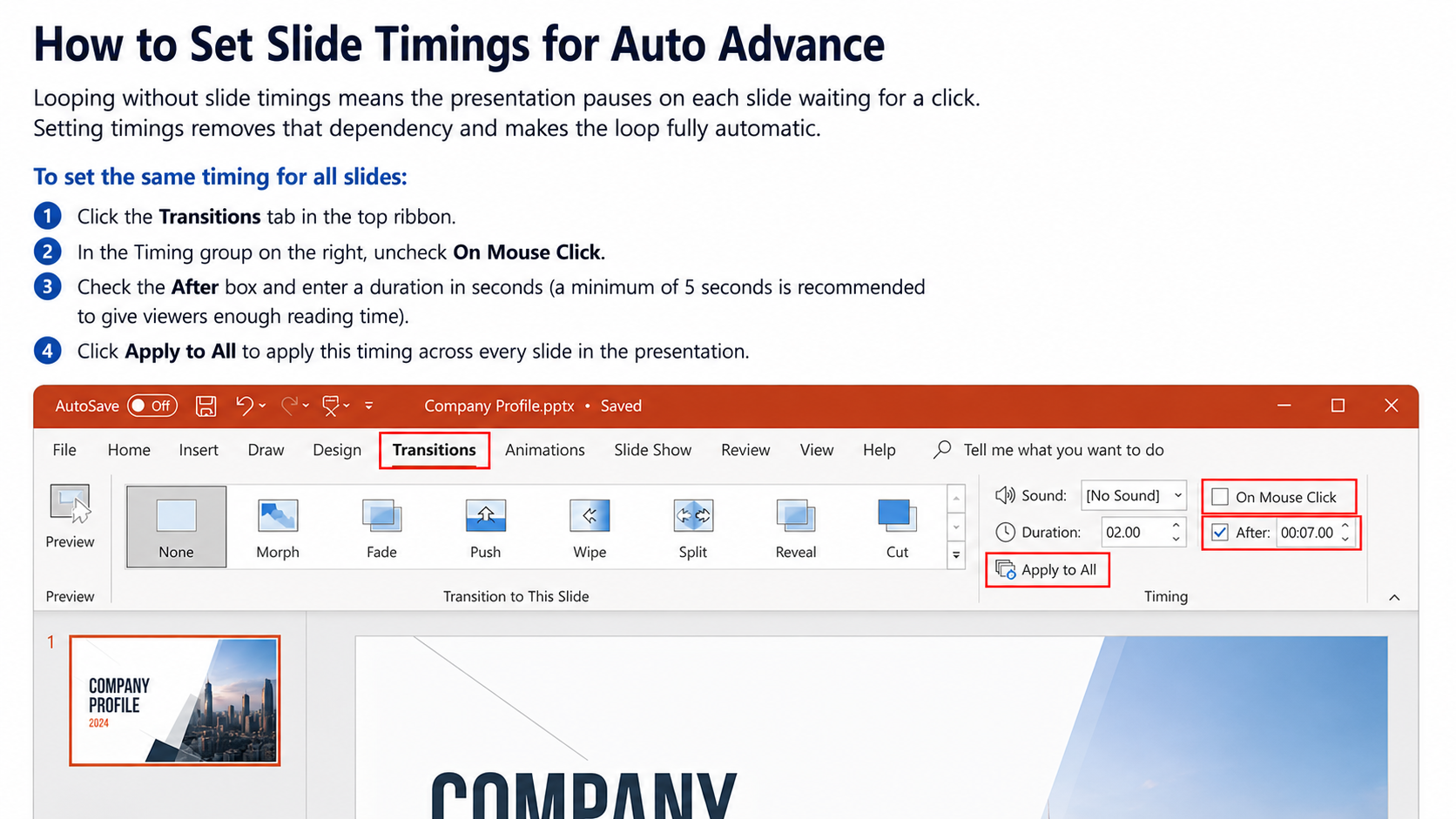The height and width of the screenshot is (819, 1456).
Task: Decrease Duration with down spinner arrow
Action: 1176,540
